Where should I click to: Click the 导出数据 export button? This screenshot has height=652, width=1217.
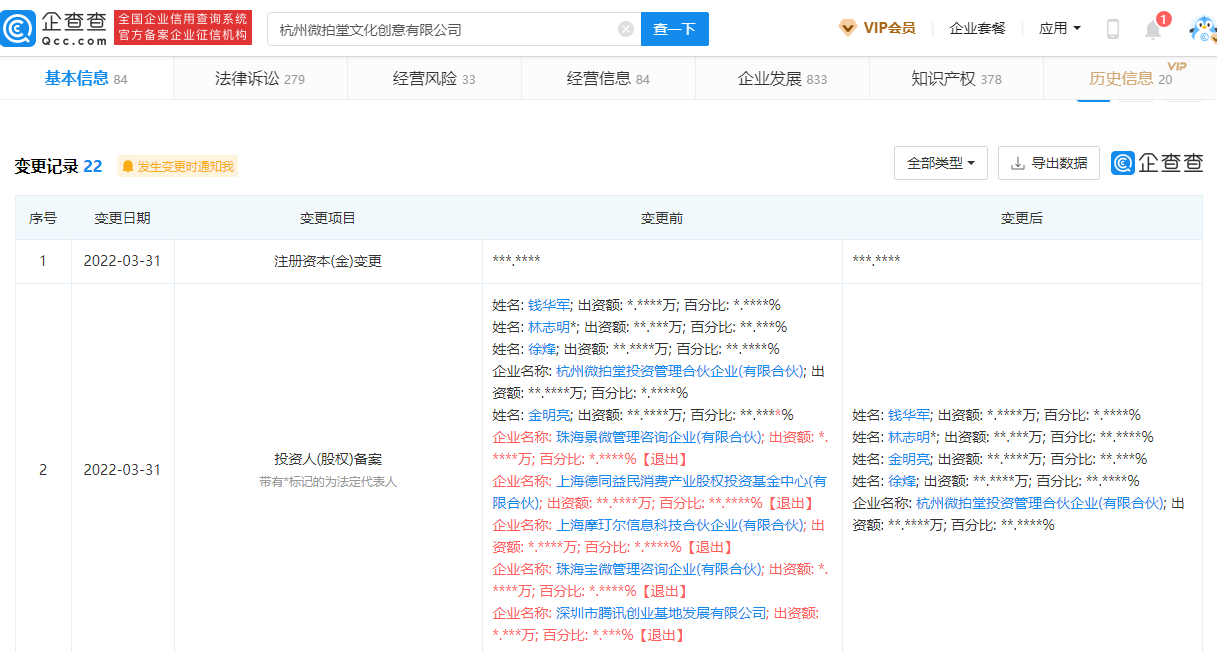click(x=1049, y=163)
